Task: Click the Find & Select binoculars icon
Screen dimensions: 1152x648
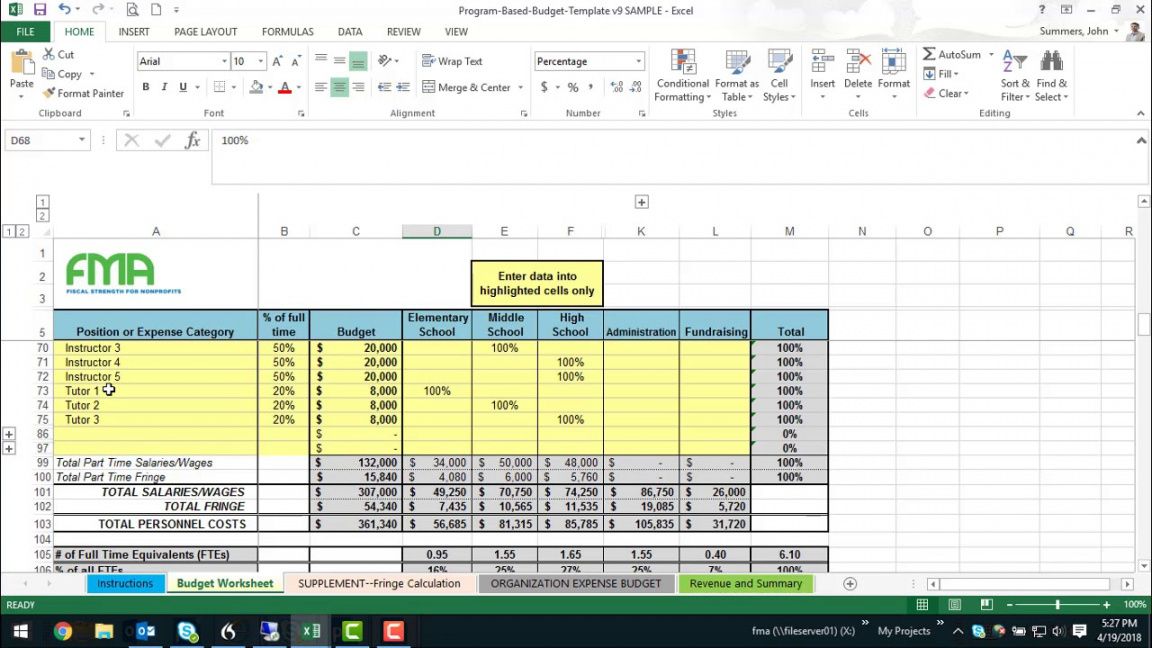Action: click(1051, 62)
